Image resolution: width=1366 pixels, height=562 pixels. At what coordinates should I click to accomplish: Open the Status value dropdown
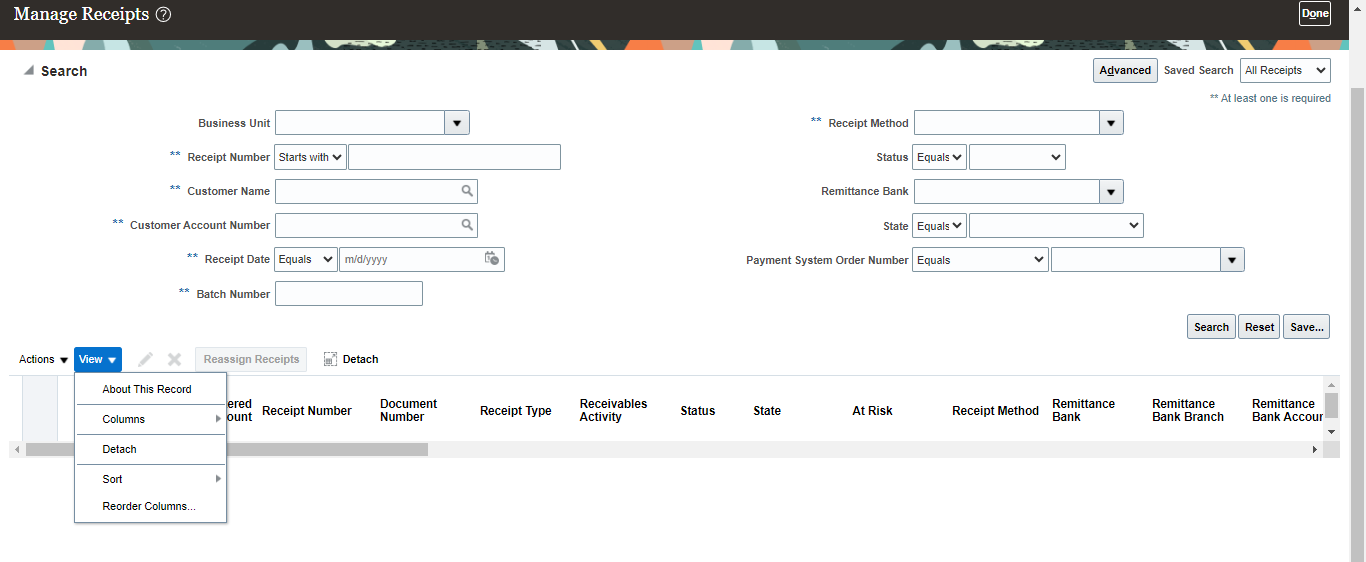[x=1017, y=157]
